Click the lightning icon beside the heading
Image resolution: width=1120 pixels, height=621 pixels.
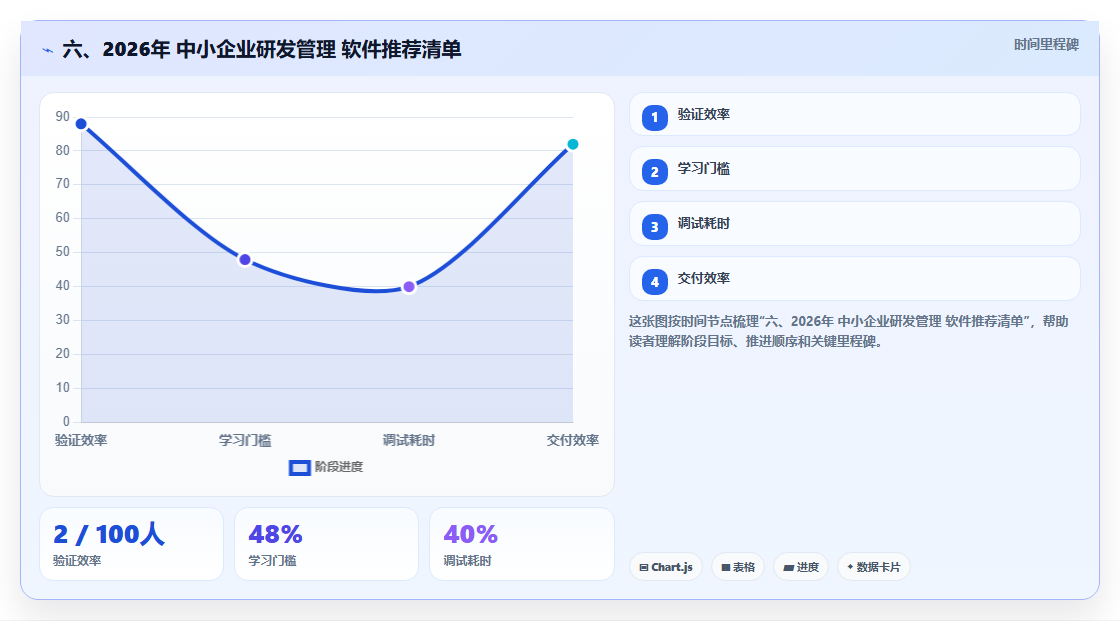tap(48, 50)
